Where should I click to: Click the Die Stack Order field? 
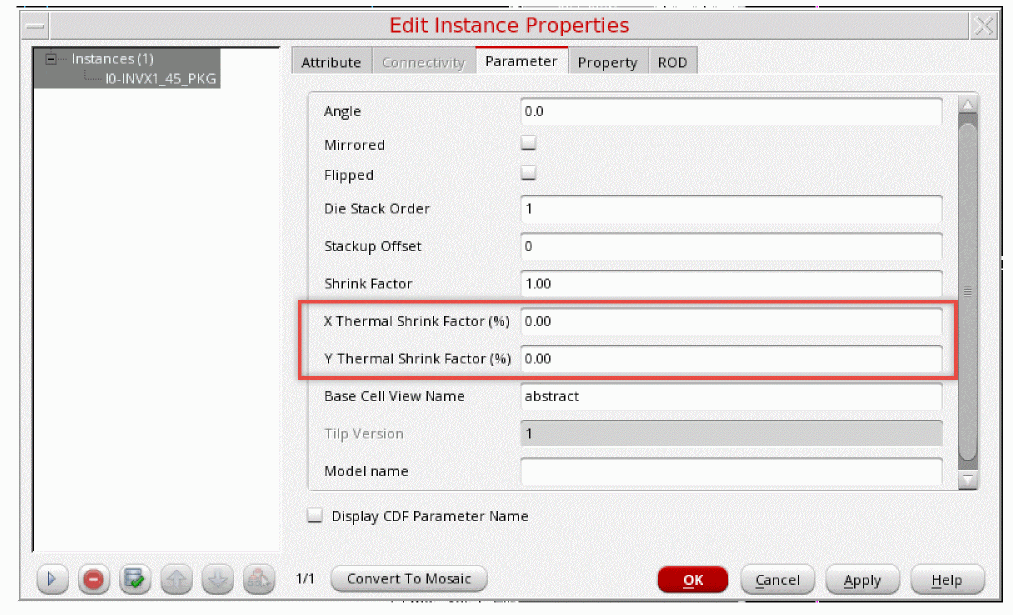tap(731, 209)
